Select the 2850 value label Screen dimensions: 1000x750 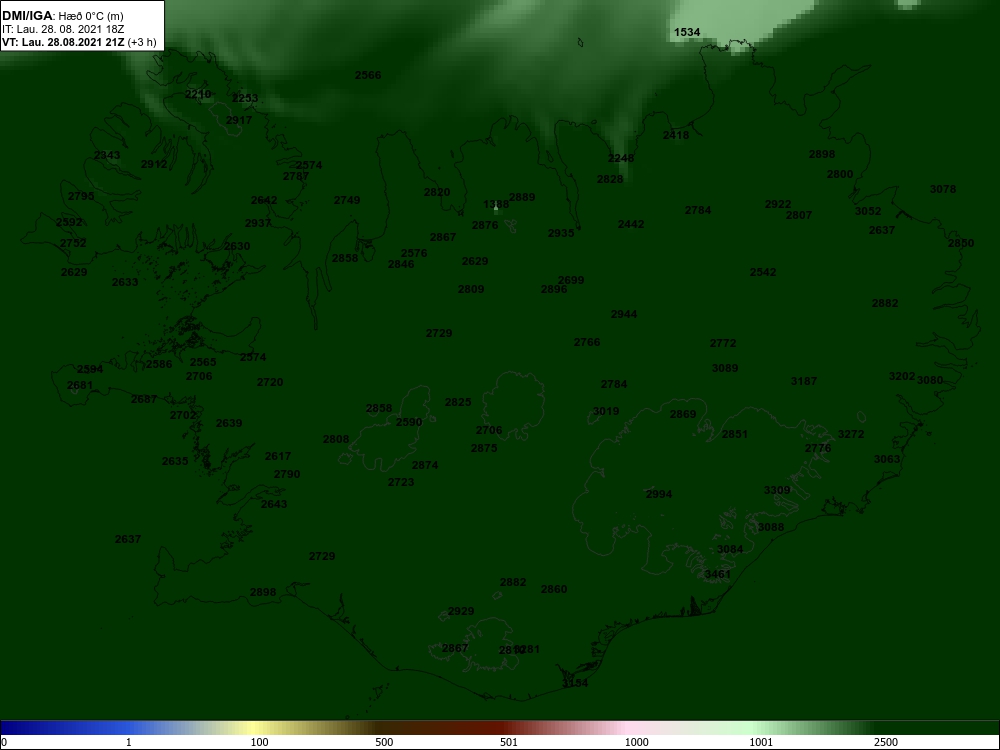pyautogui.click(x=960, y=243)
